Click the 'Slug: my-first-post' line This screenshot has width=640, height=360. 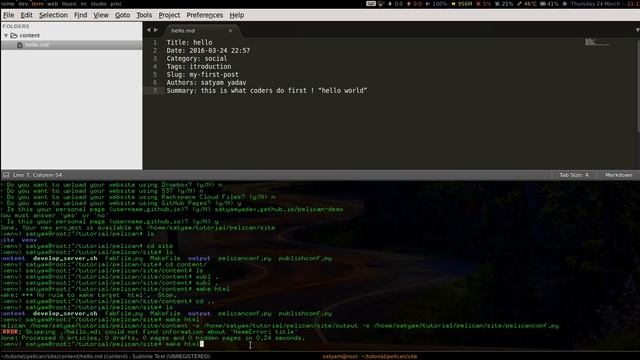(x=202, y=75)
